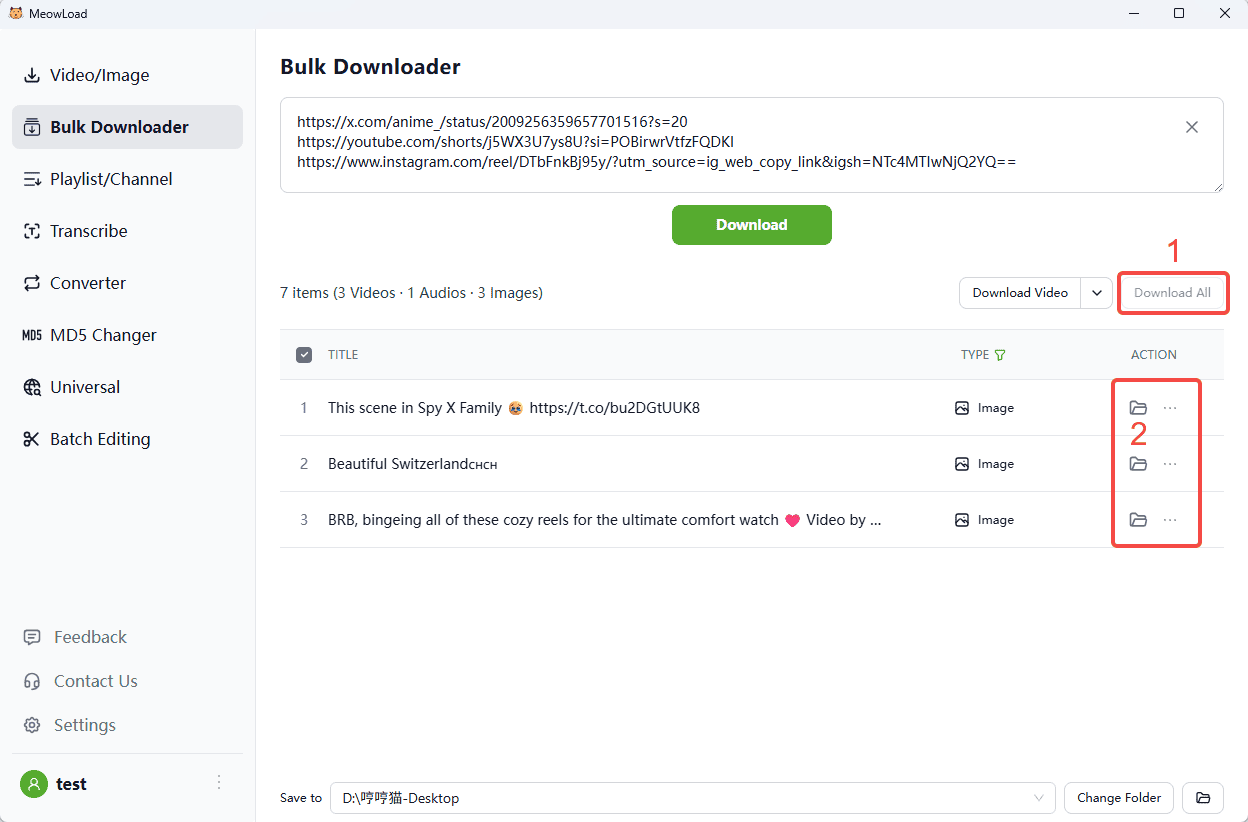Viewport: 1248px width, 822px height.
Task: Toggle the select-all checkbox beside TITLE
Action: pyautogui.click(x=304, y=355)
